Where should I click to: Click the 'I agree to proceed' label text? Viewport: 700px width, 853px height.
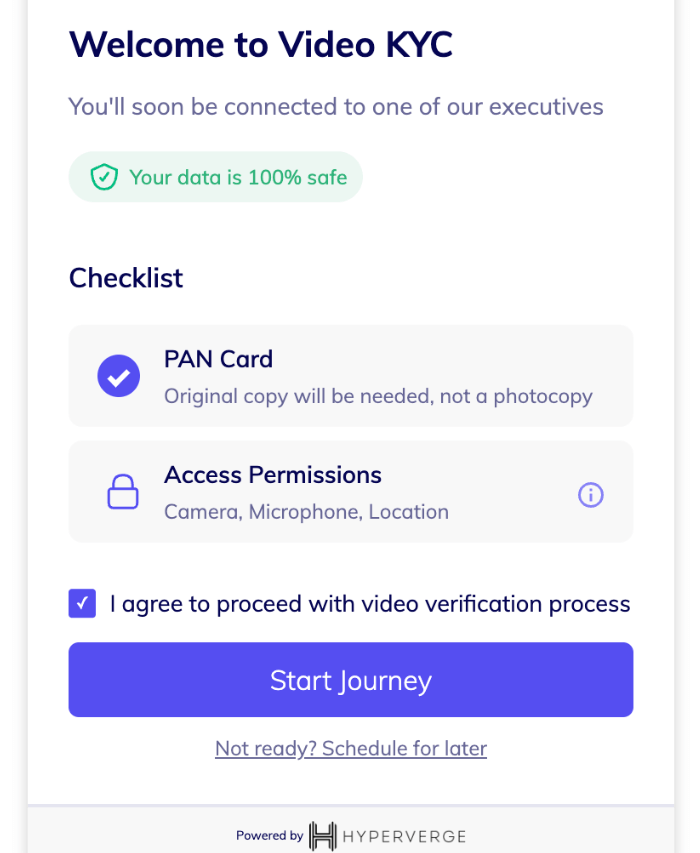click(370, 604)
